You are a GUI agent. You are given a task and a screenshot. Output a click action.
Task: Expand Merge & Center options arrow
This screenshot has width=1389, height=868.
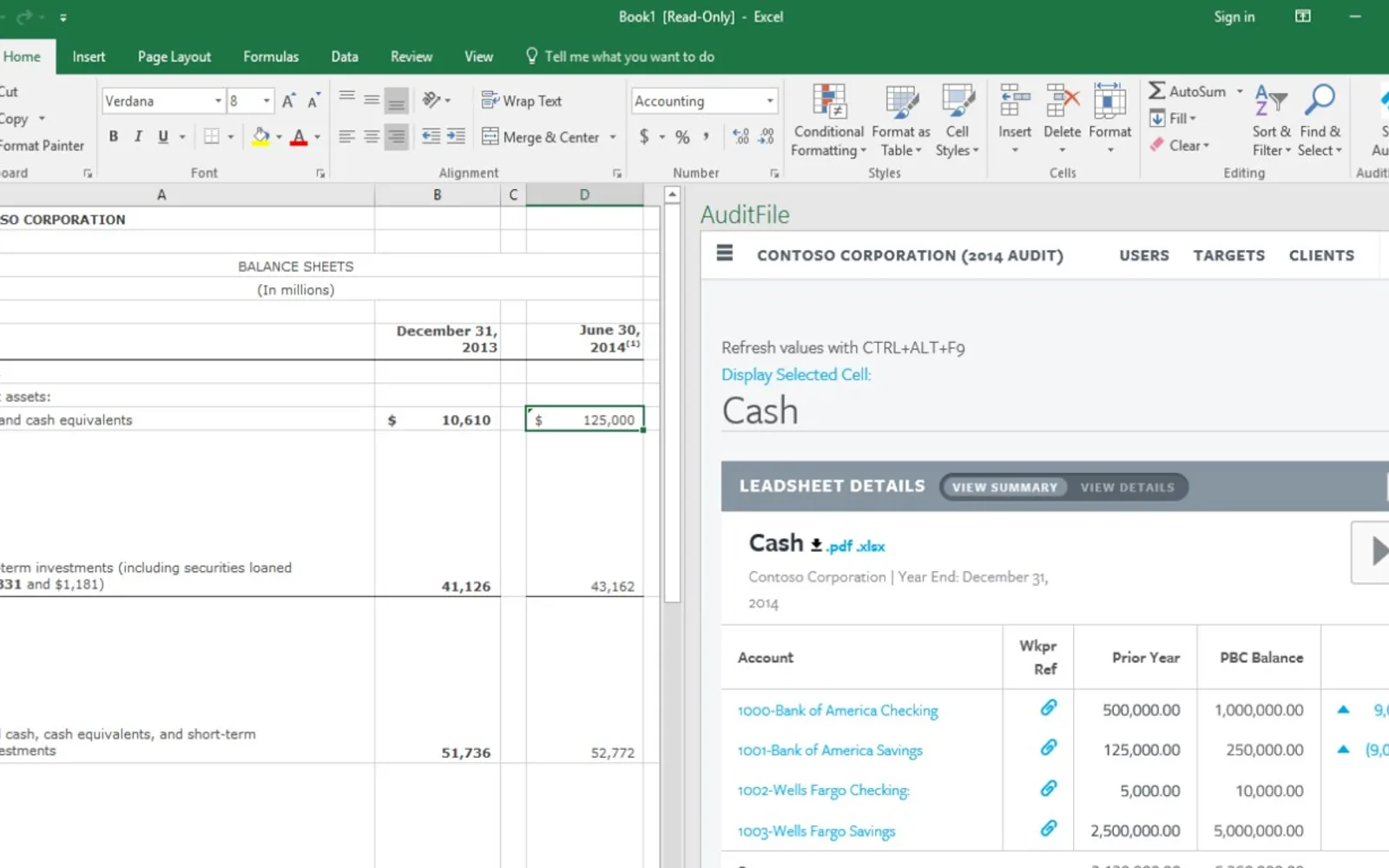(613, 137)
